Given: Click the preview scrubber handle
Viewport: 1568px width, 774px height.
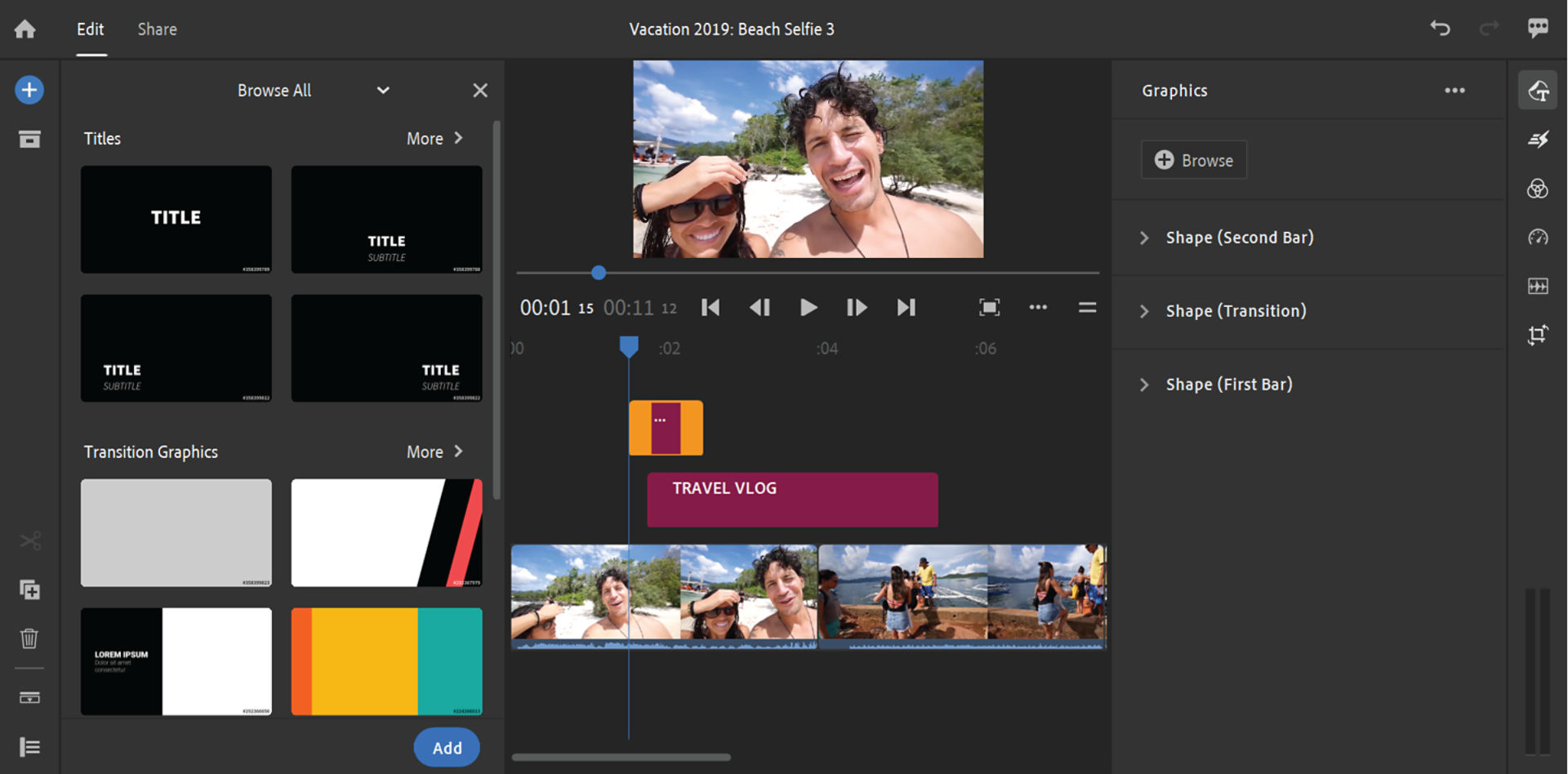Looking at the screenshot, I should 599,273.
